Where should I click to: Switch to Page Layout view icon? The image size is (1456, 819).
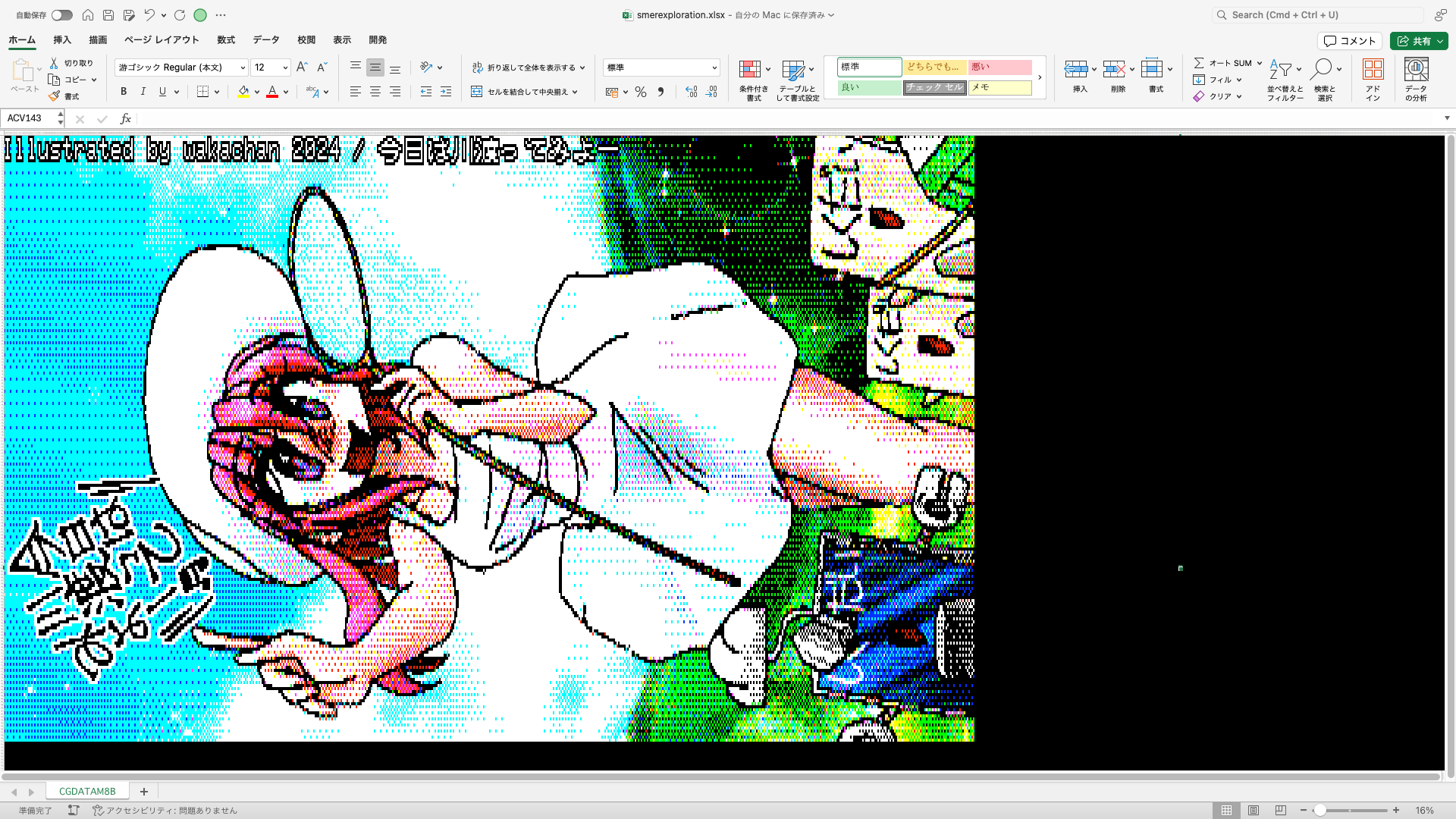[1254, 811]
